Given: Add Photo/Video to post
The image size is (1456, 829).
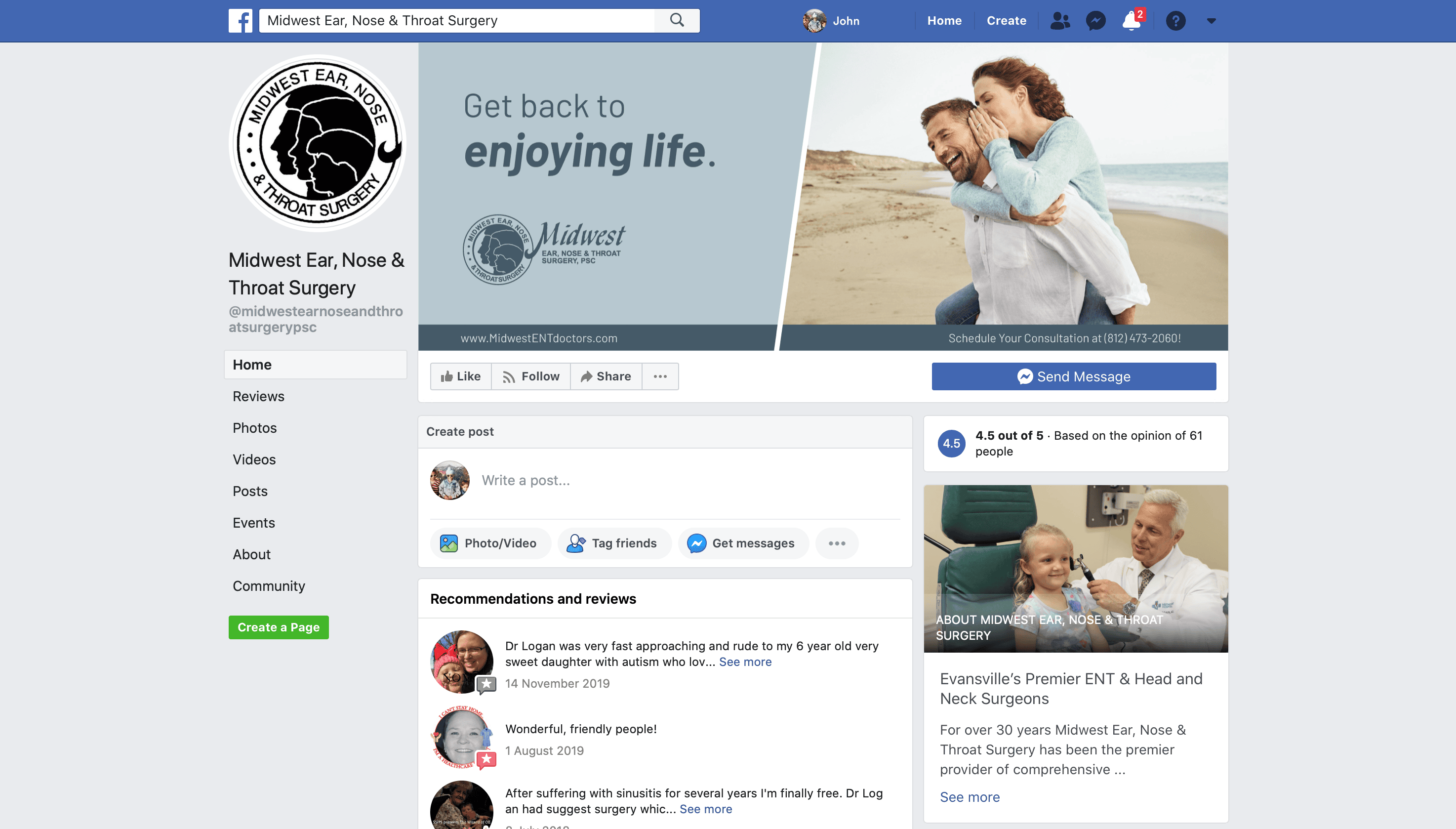Looking at the screenshot, I should pyautogui.click(x=490, y=543).
